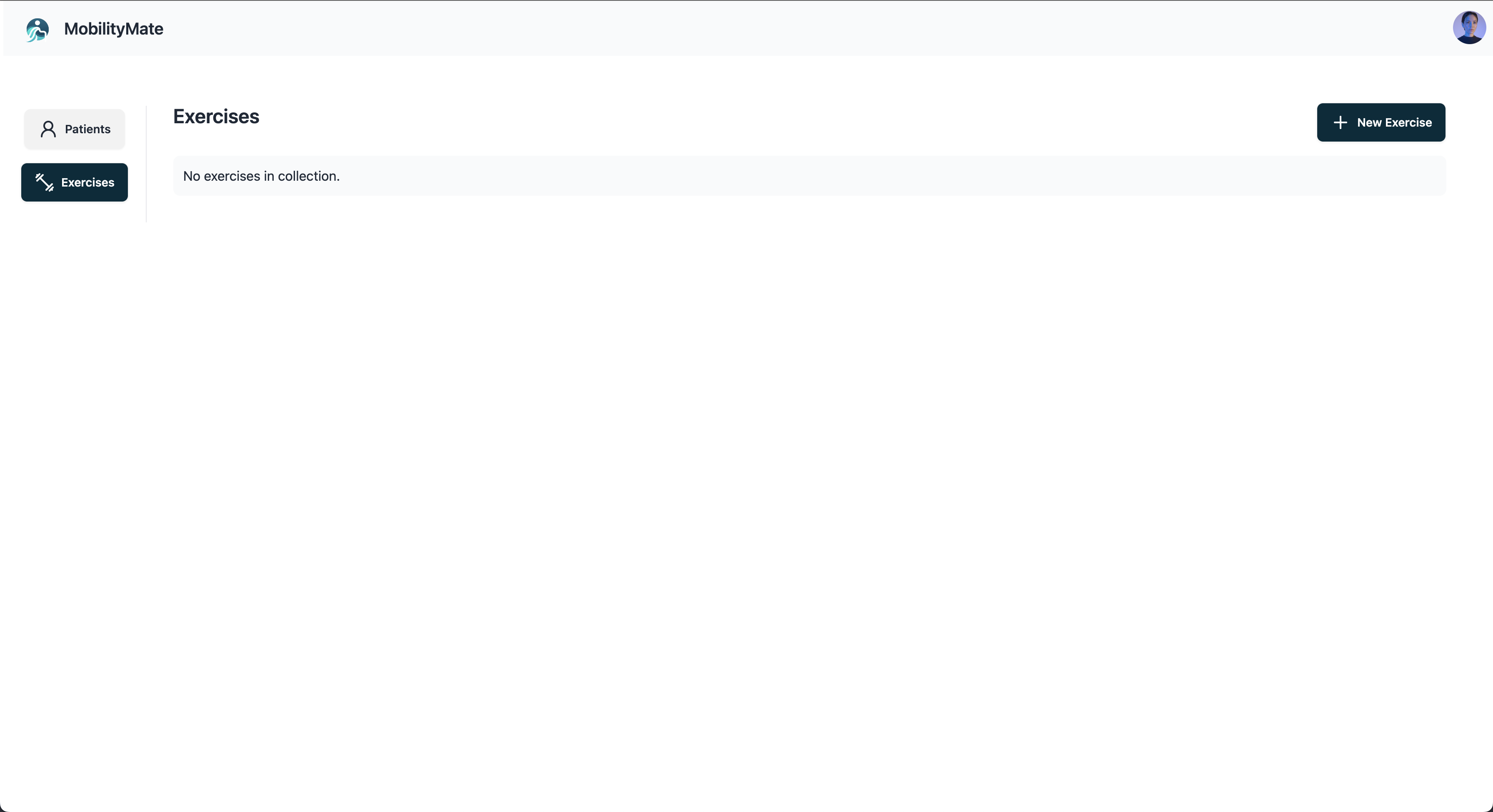The width and height of the screenshot is (1493, 812).
Task: Go to the Patients section
Action: (x=74, y=129)
